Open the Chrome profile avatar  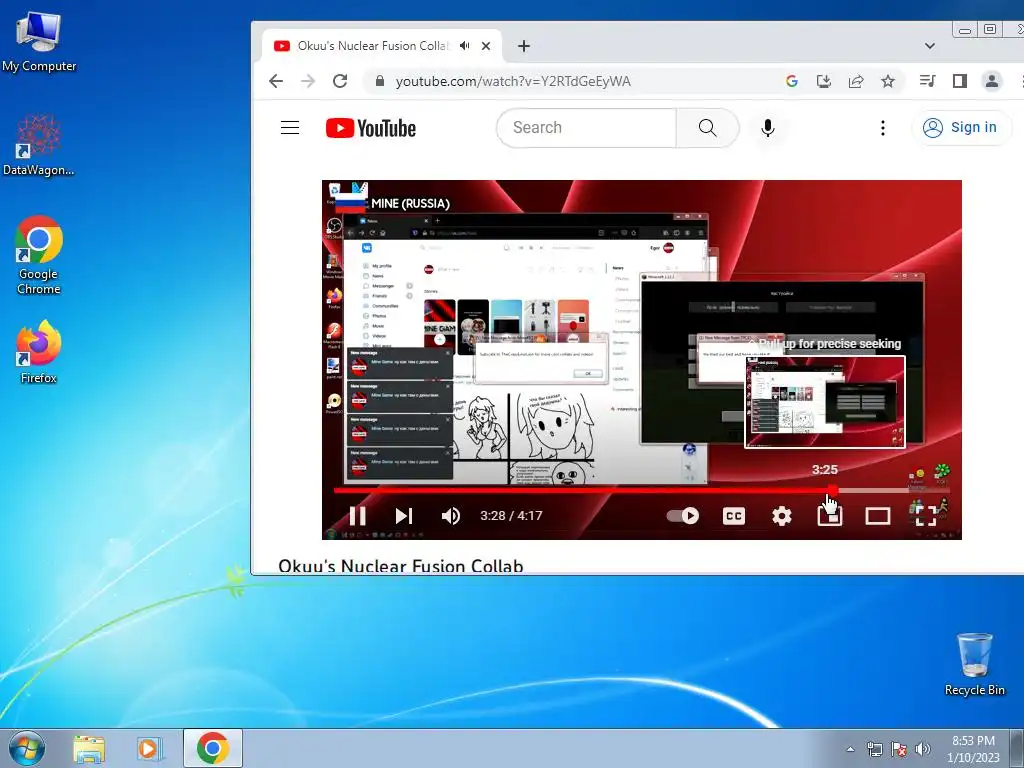[x=991, y=81]
